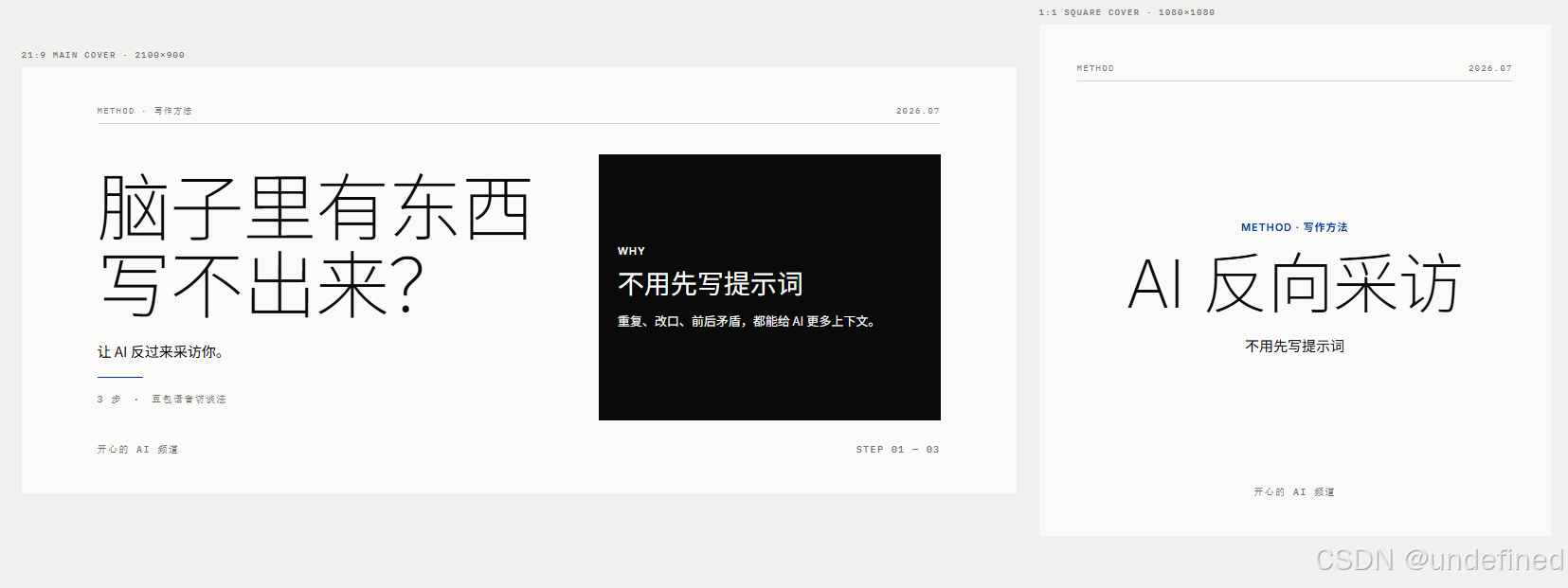Click the '3 步 · 豆包语音访谈法' caption
Image resolution: width=1568 pixels, height=588 pixels.
pos(161,400)
